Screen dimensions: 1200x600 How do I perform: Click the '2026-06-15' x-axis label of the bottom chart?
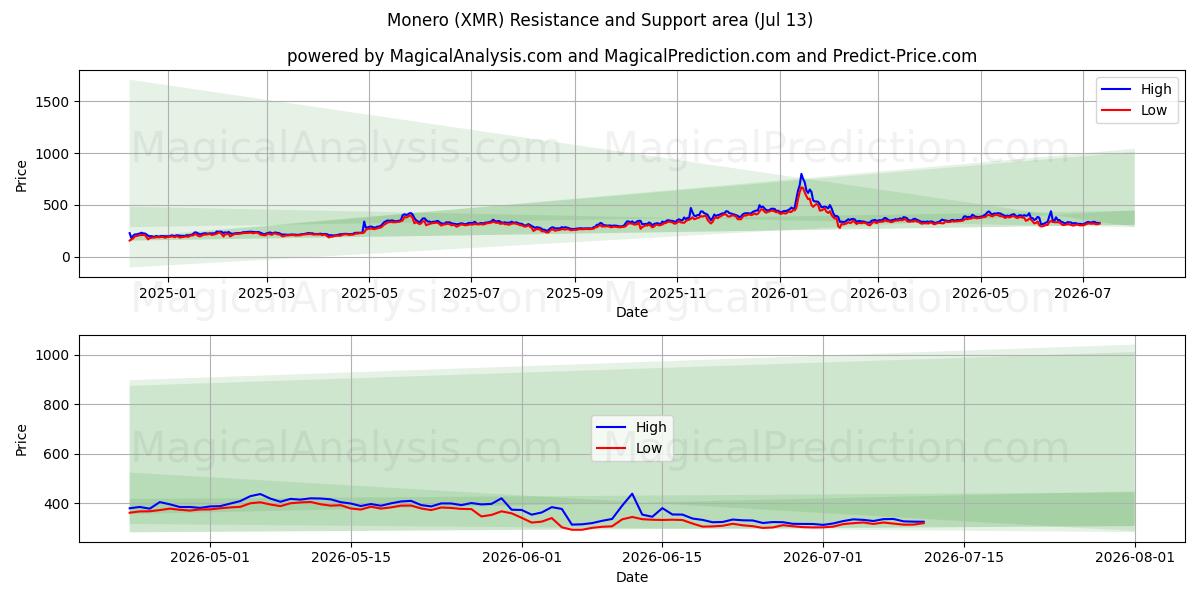[663, 559]
